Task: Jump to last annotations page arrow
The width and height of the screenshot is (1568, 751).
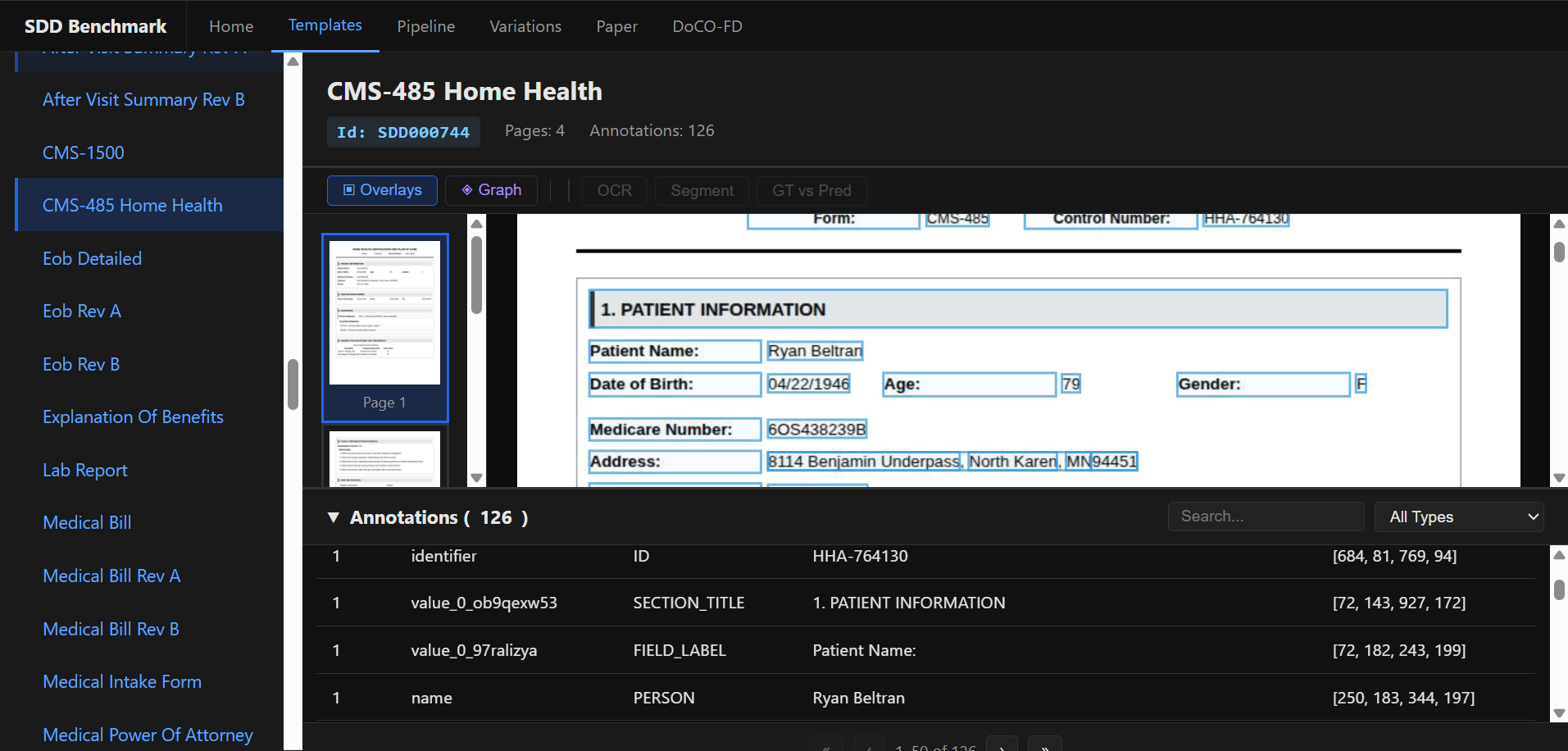Action: [x=1044, y=744]
